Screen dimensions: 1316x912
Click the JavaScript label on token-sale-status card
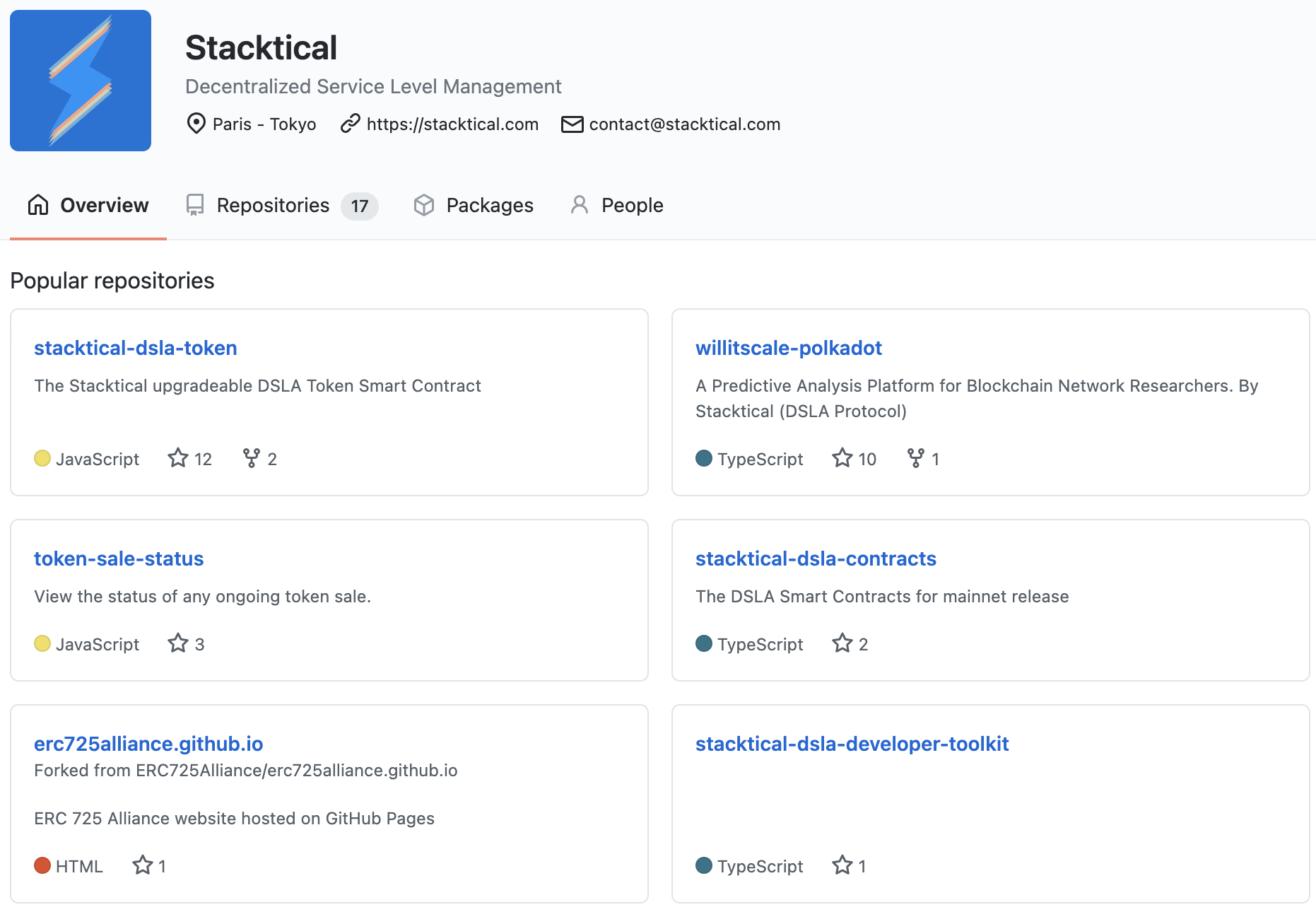[x=98, y=644]
